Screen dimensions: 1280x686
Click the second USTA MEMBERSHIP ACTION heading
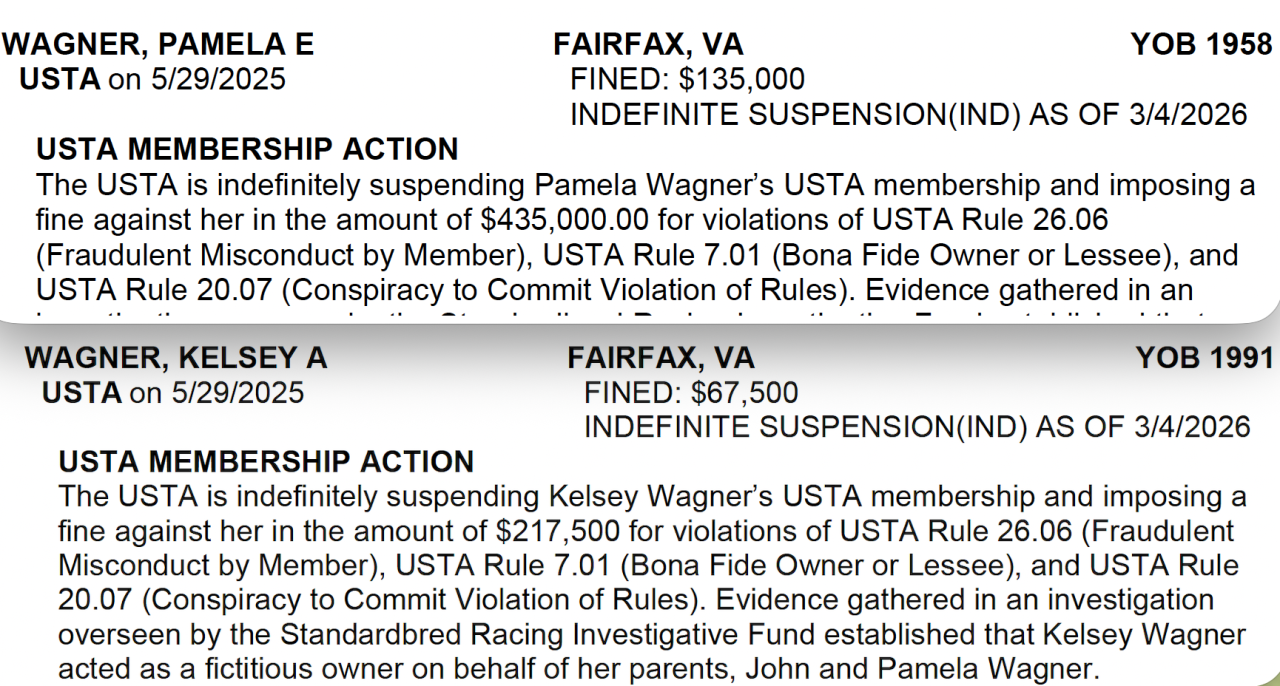[x=266, y=462]
